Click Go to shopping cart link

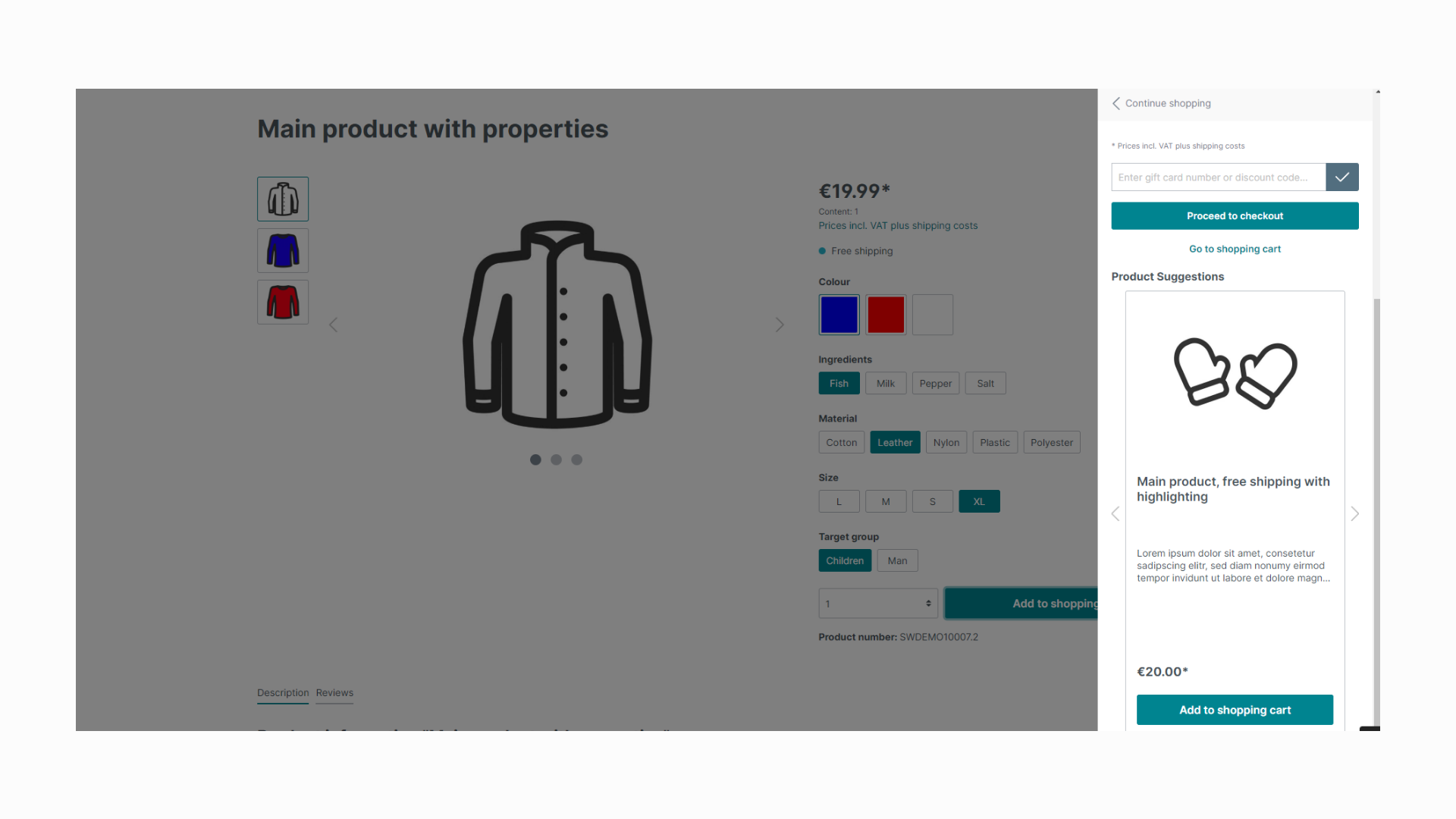[1235, 248]
